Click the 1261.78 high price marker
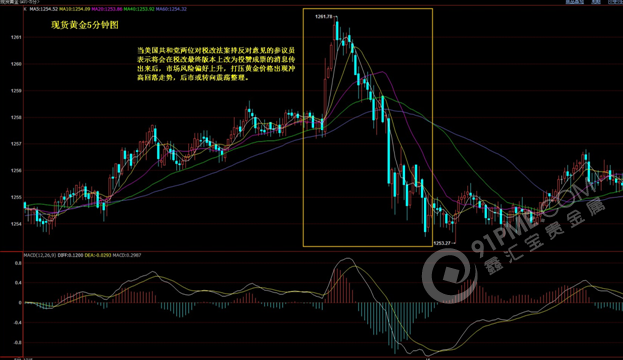 point(324,17)
